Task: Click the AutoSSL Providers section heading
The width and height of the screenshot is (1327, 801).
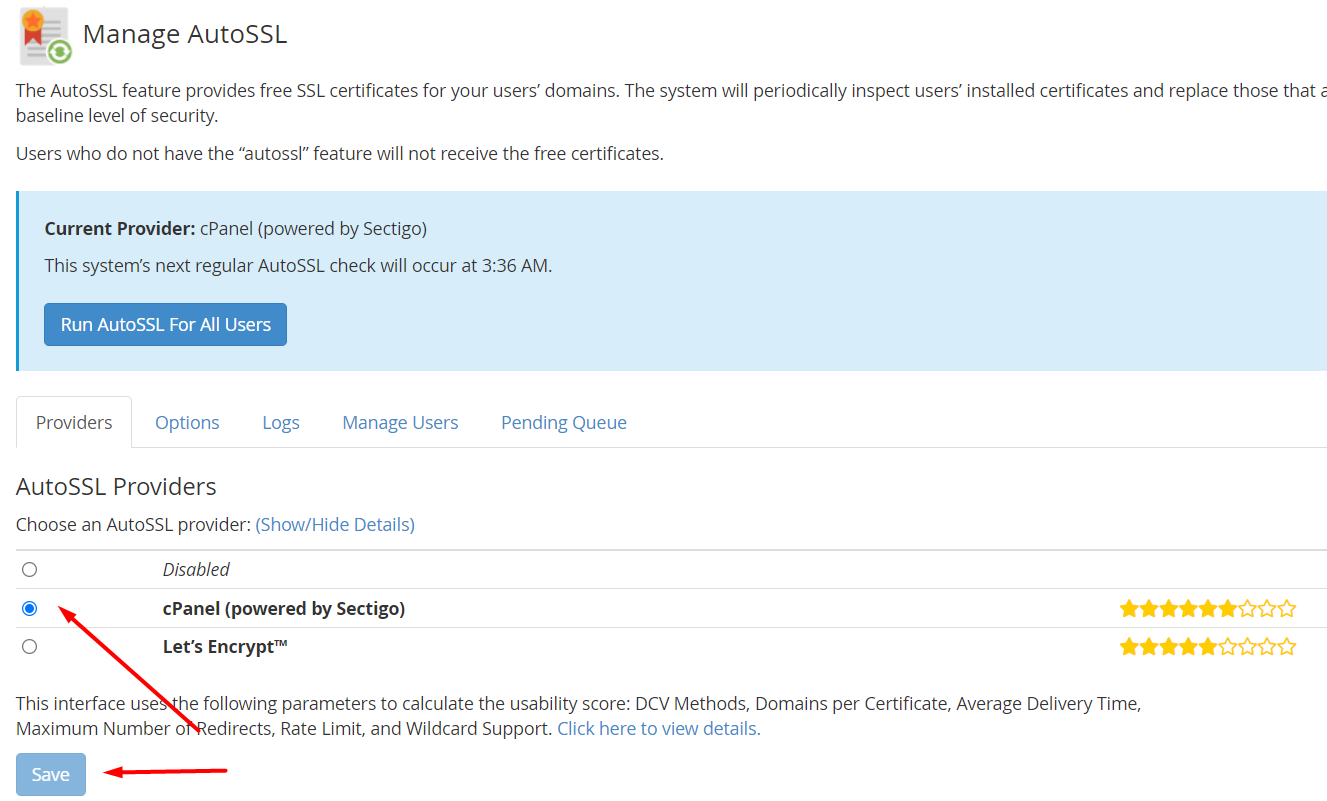Action: click(116, 486)
